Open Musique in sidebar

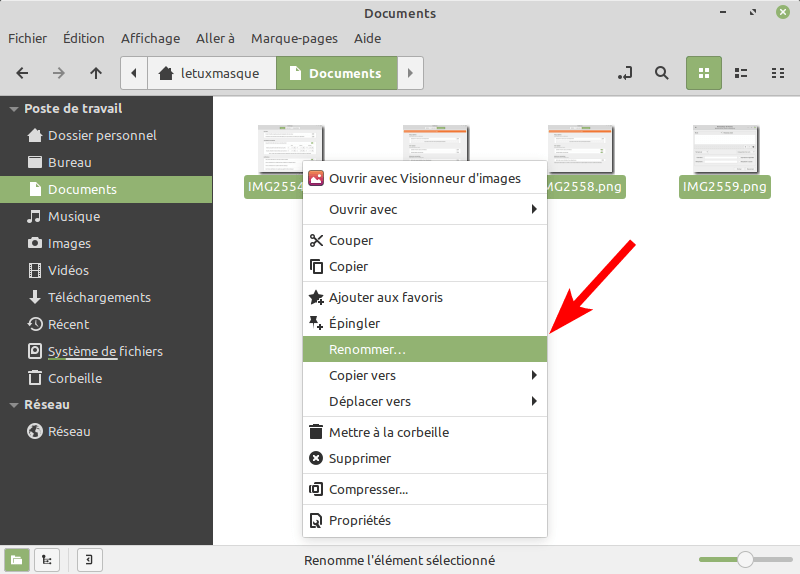pos(106,217)
